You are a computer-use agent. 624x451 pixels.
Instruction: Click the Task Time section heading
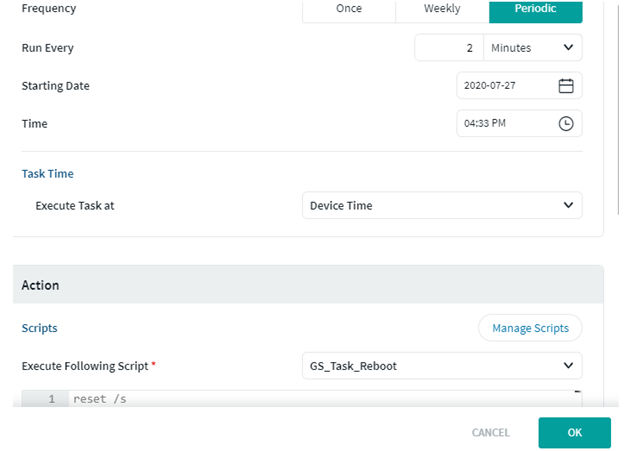pos(47,174)
